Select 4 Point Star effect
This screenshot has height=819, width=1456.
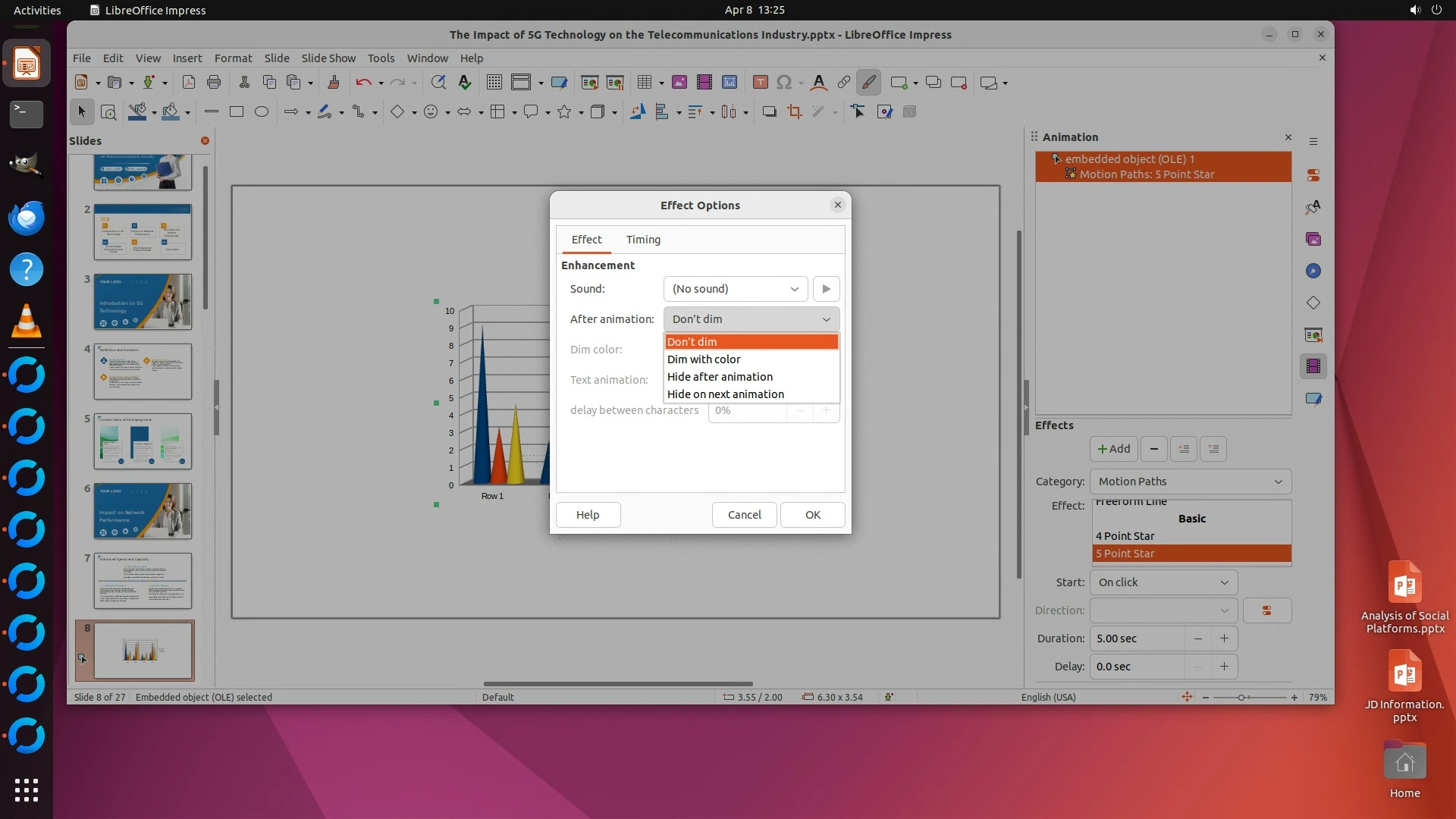[1125, 536]
